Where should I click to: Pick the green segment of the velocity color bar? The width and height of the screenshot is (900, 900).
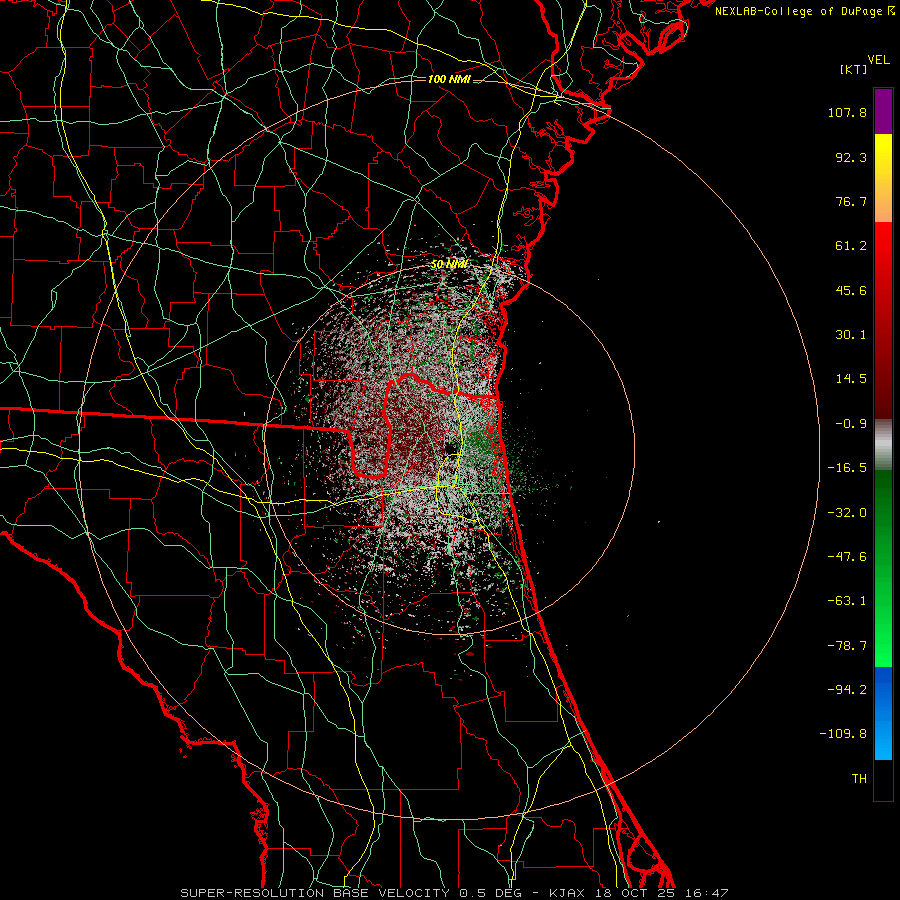883,568
